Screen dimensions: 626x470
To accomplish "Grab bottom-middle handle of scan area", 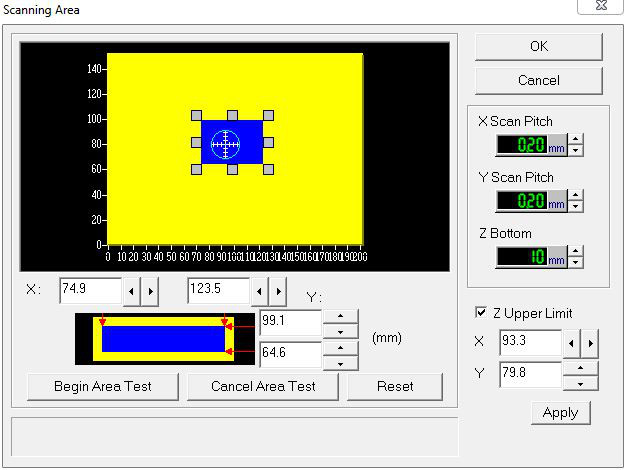I will pyautogui.click(x=232, y=170).
